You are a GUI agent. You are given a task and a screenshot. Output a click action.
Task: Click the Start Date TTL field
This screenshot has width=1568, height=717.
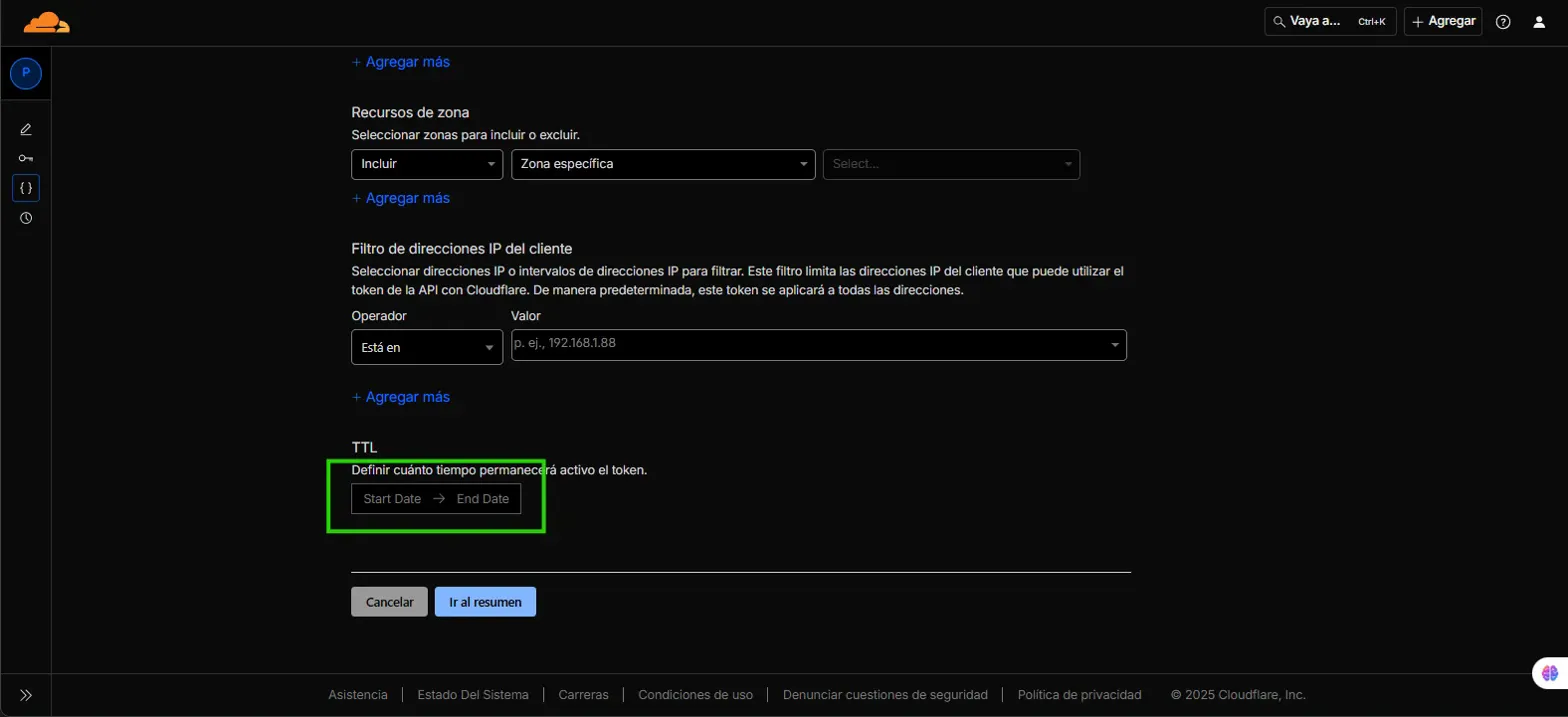coord(392,499)
